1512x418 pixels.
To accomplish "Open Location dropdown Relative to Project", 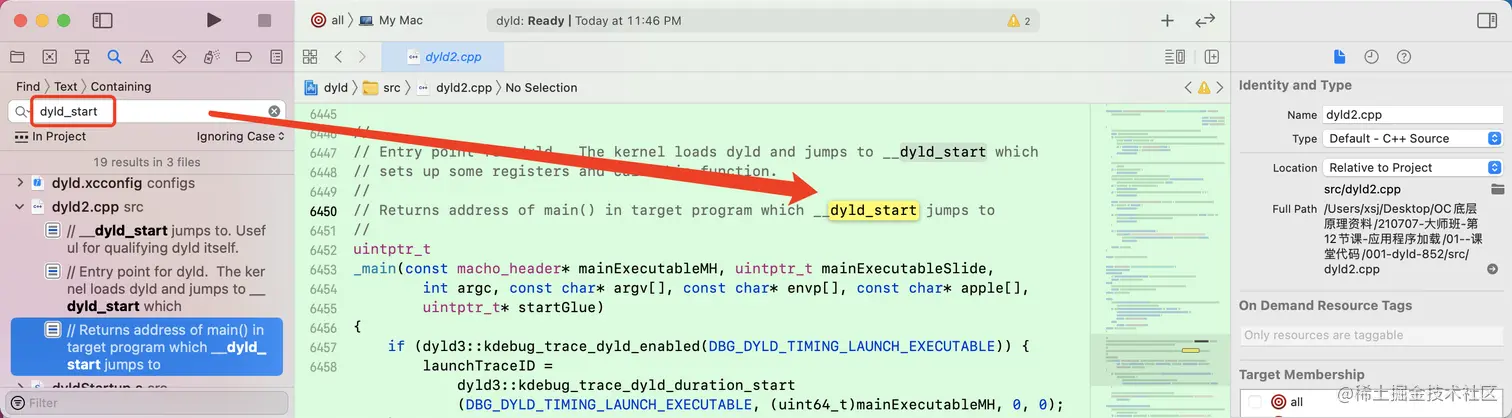I will 1412,167.
